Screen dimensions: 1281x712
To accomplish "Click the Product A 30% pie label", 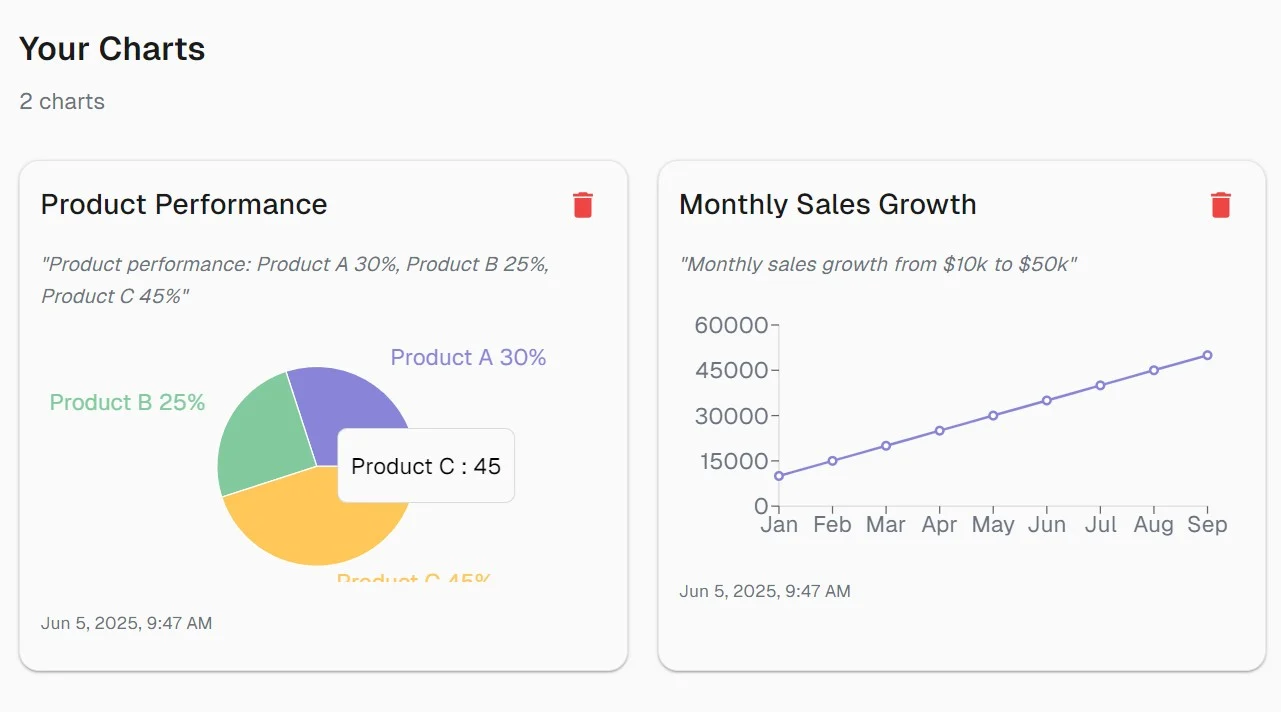I will 468,357.
